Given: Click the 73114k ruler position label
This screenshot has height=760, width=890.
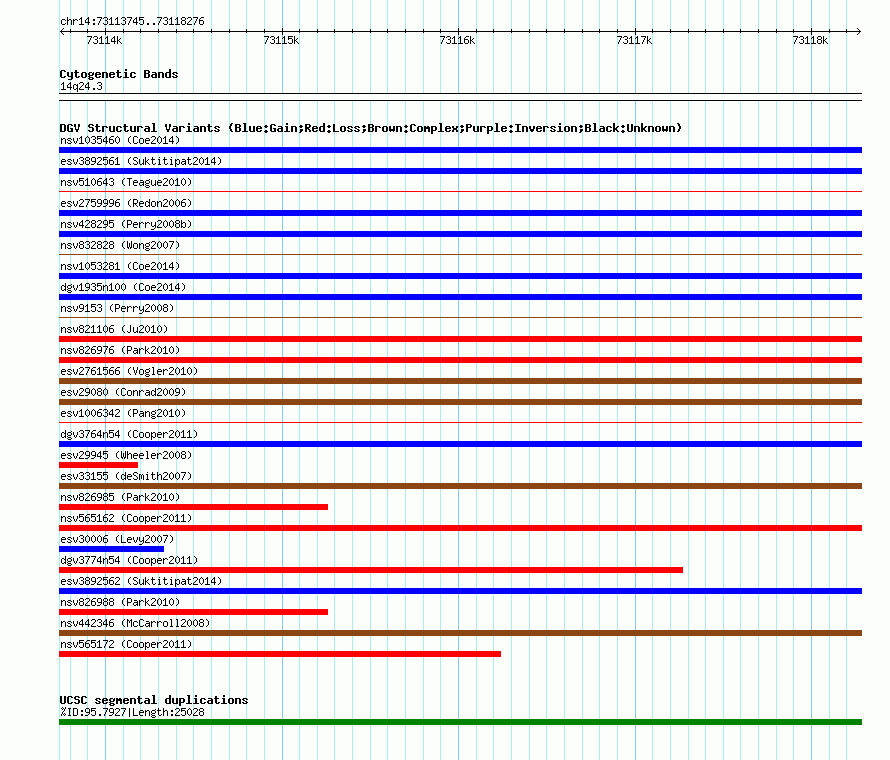Looking at the screenshot, I should [104, 40].
